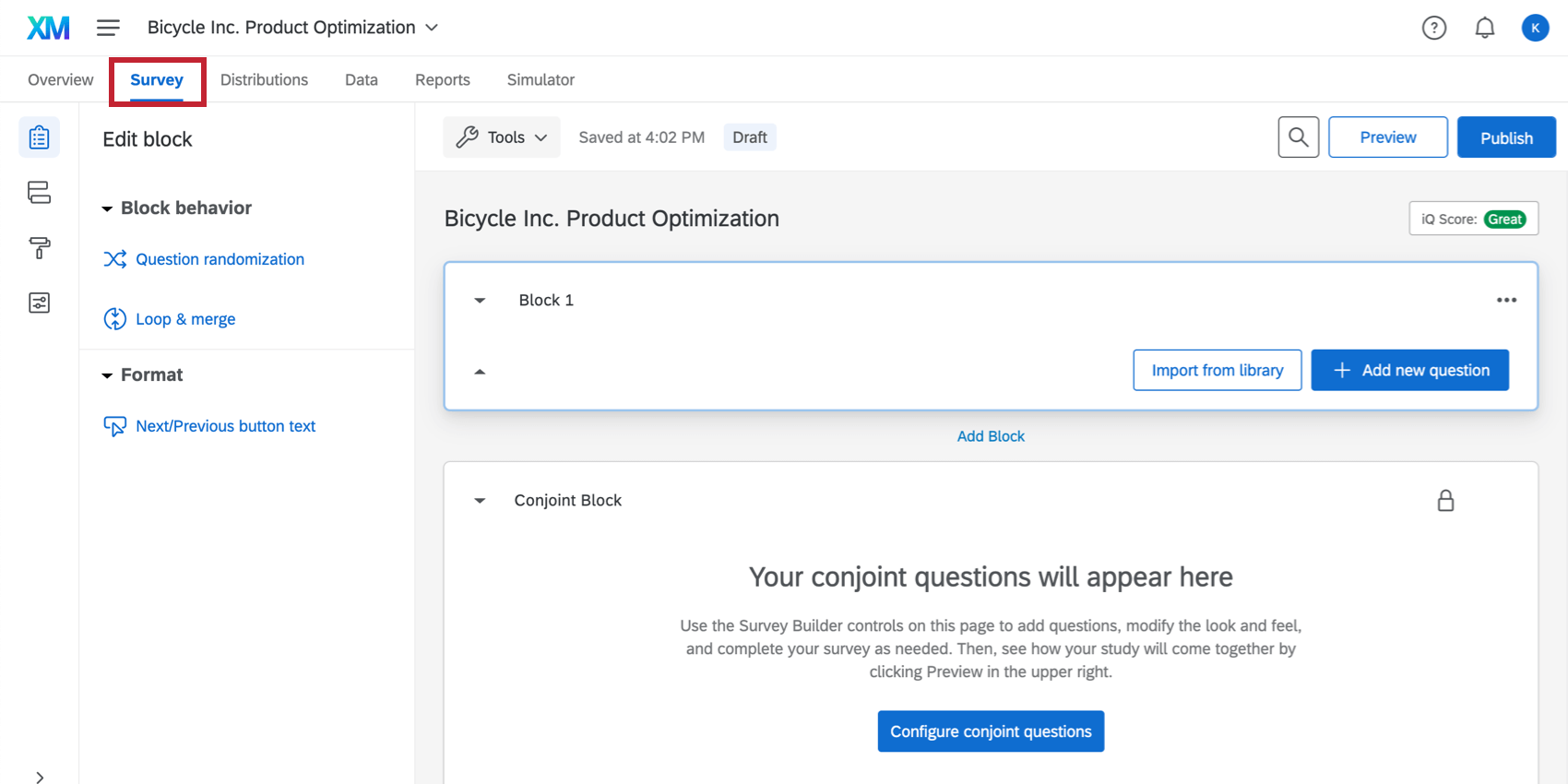Collapse the Block behavior section
This screenshot has width=1568, height=784.
click(107, 208)
